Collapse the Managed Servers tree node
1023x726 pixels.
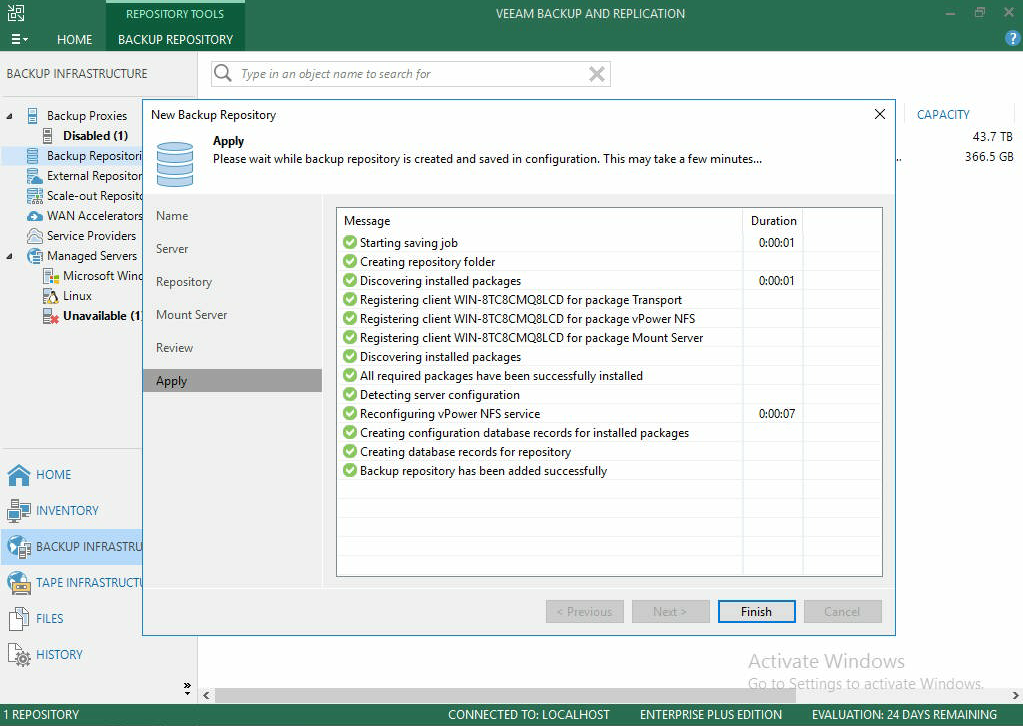[x=10, y=256]
